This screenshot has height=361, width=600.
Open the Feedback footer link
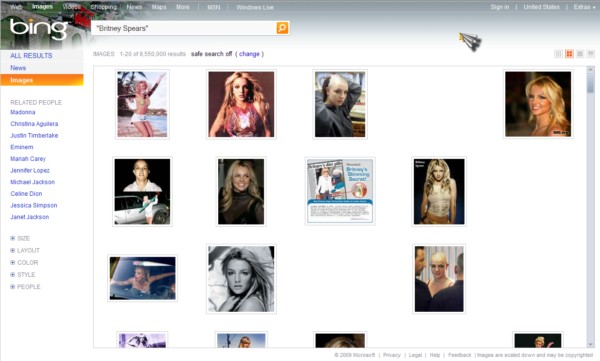tap(460, 355)
